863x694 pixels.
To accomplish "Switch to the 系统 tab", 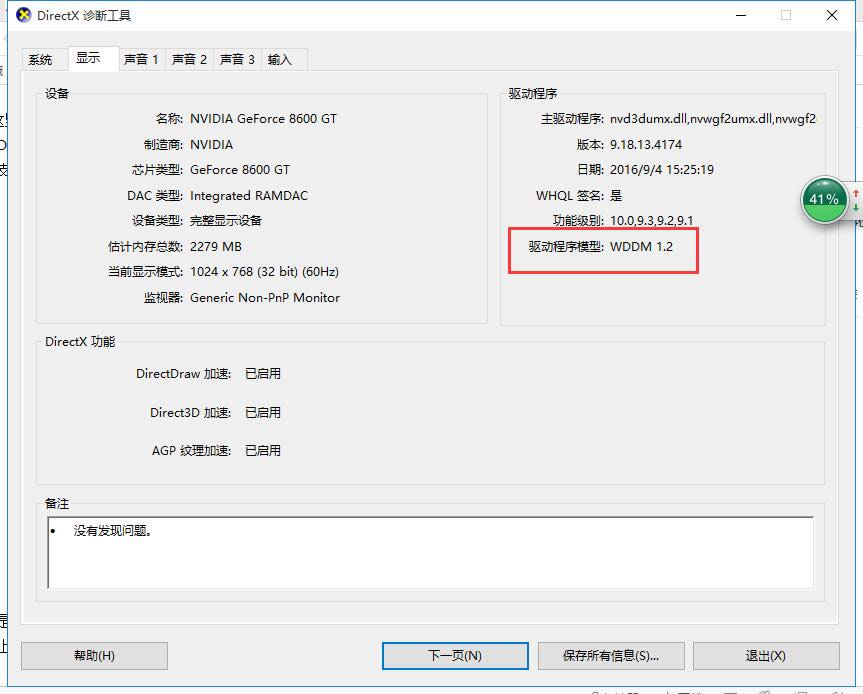I will click(43, 59).
